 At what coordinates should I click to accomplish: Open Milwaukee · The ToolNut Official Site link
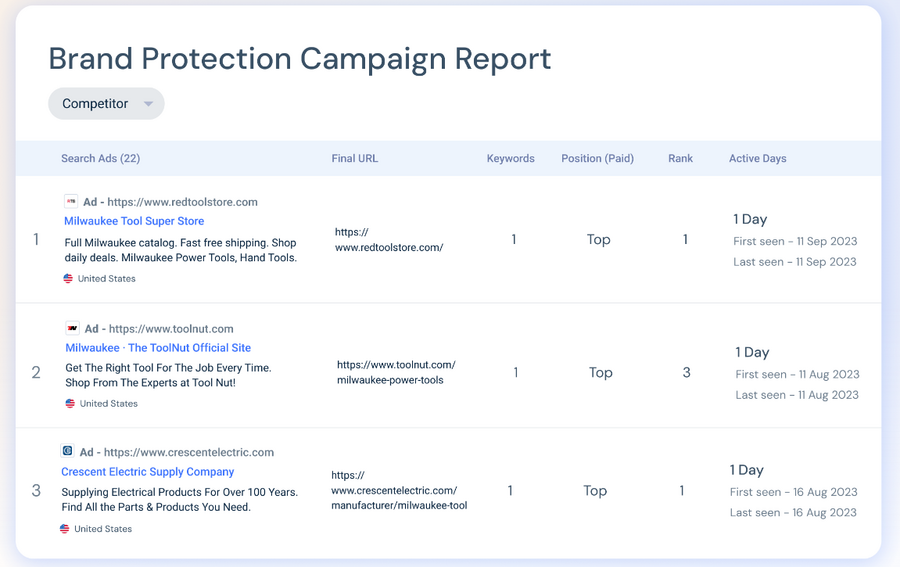158,348
